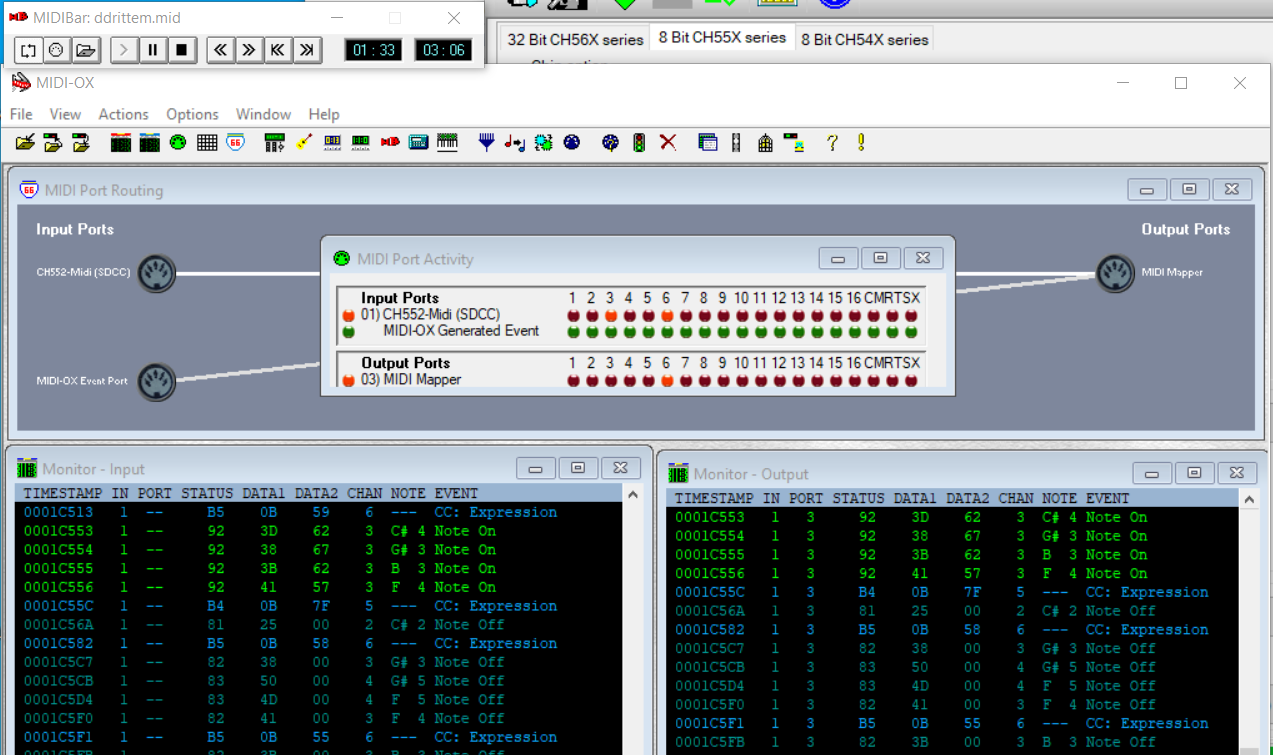This screenshot has height=755, width=1273.
Task: Click the blue wheel sync toolbar icon
Action: pyautogui.click(x=610, y=143)
